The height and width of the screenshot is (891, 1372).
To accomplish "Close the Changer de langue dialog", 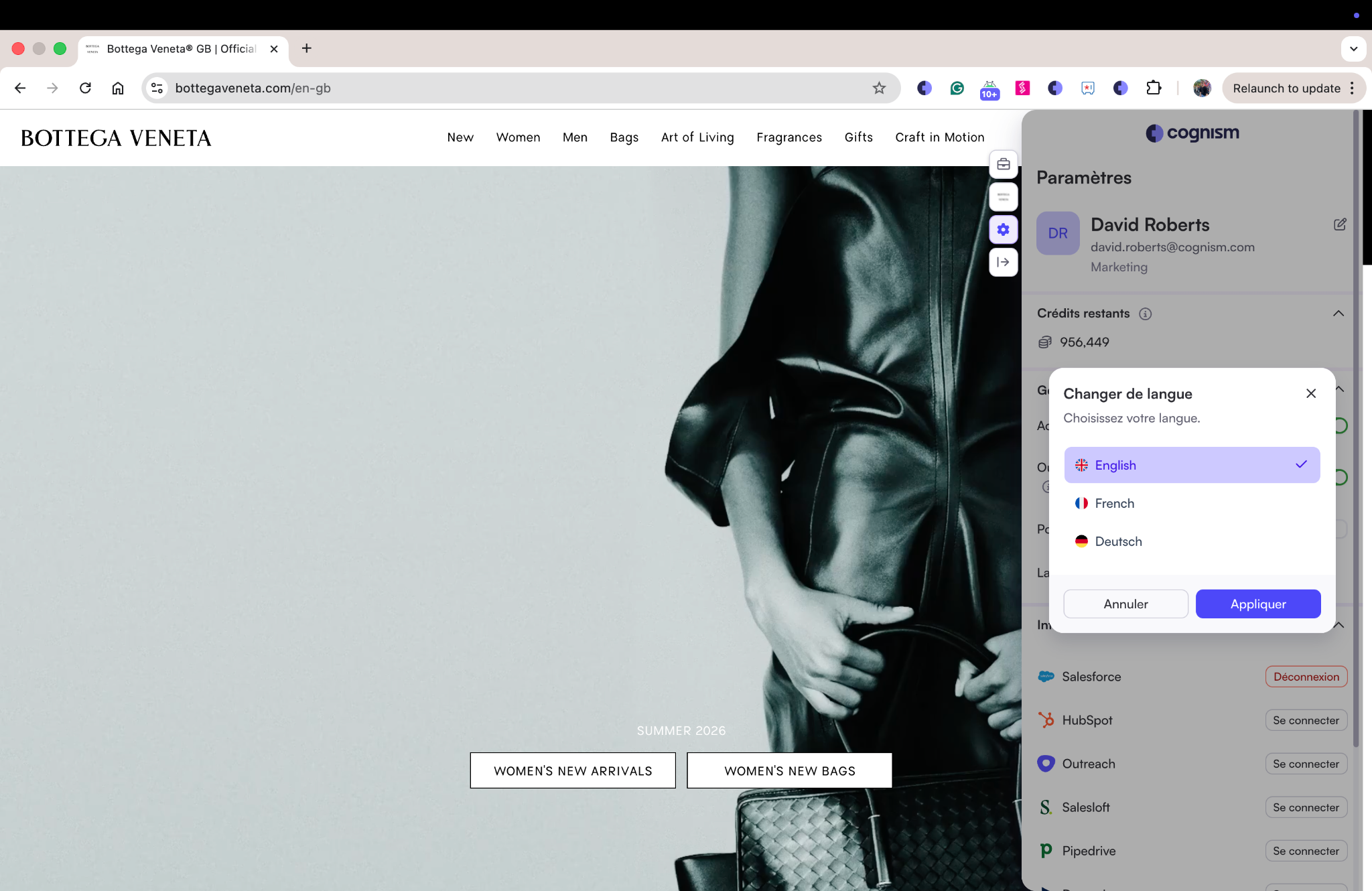I will (1310, 393).
